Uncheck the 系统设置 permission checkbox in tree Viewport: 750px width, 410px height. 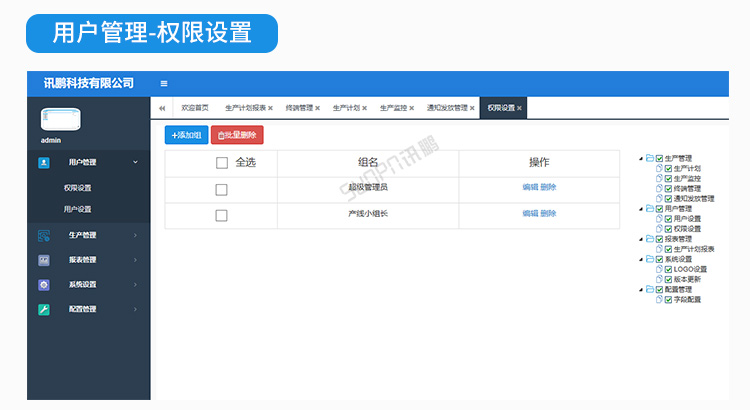(659, 259)
